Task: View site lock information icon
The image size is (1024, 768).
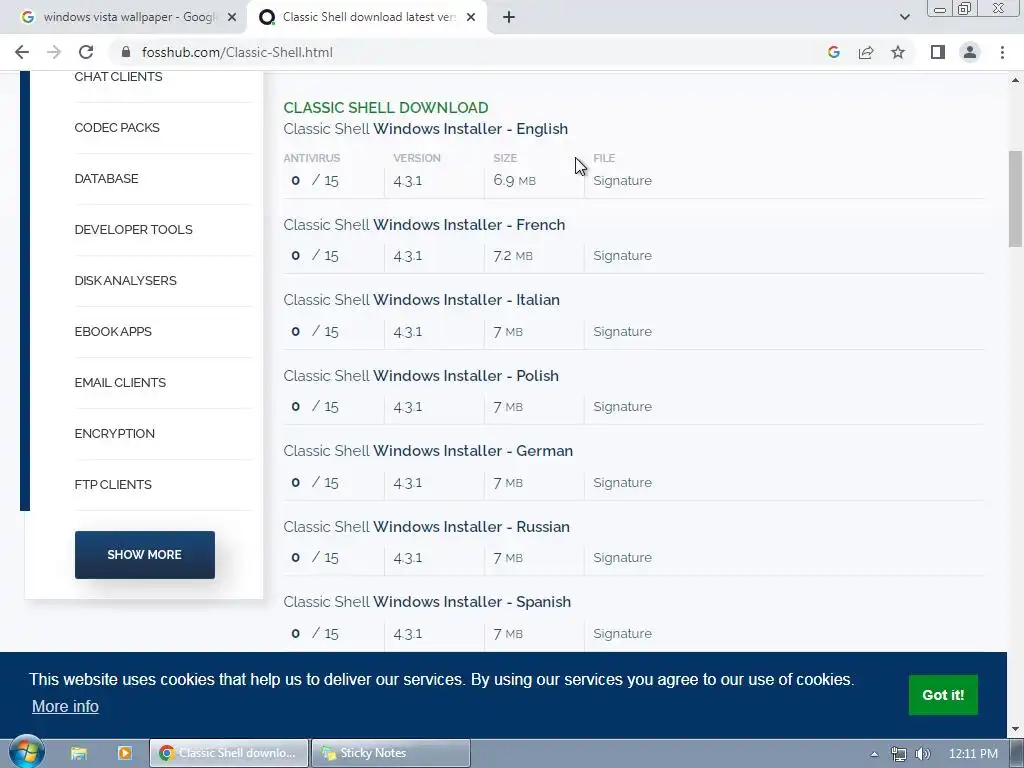Action: 125,52
